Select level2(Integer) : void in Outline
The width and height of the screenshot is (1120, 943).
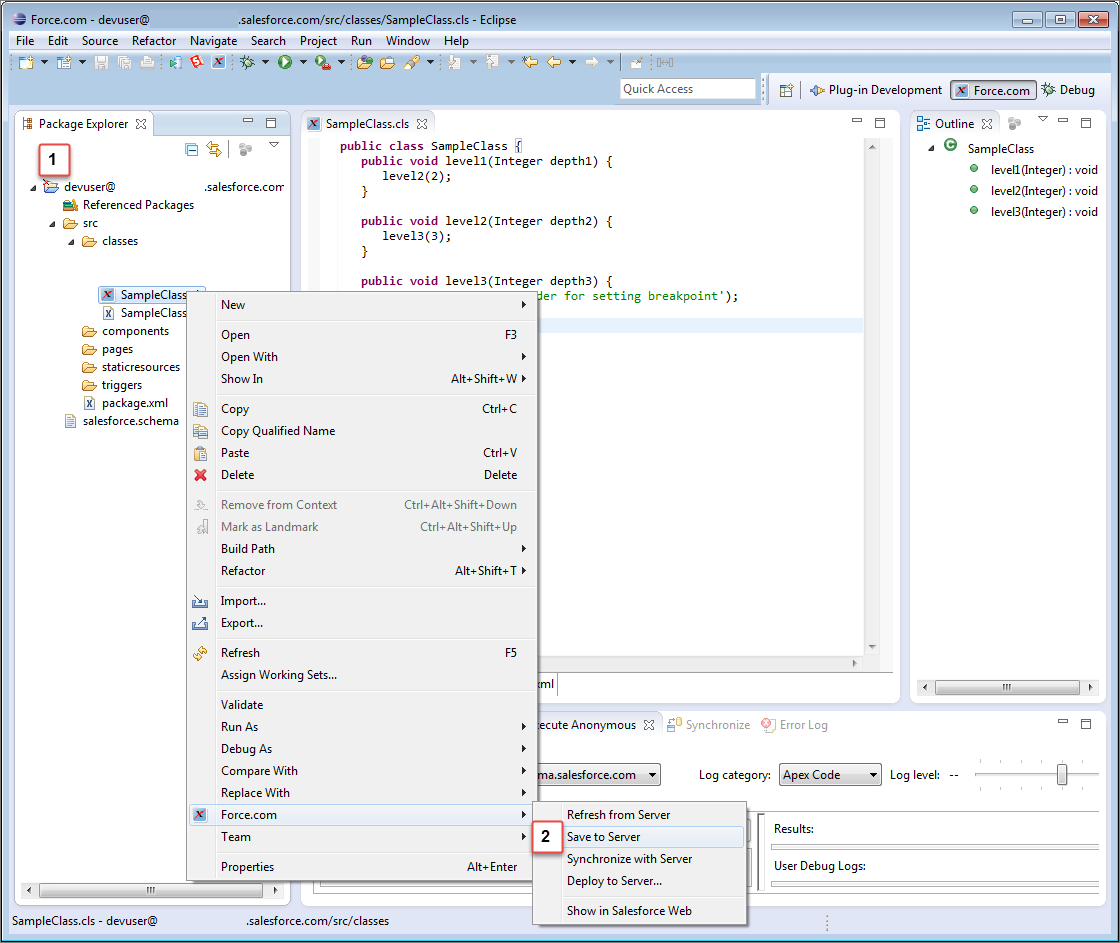pos(1044,191)
